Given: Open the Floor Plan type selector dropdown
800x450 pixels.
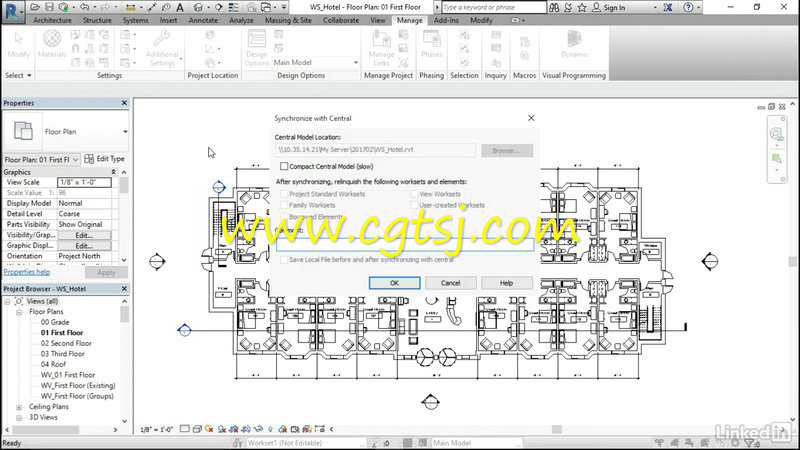Looking at the screenshot, I should (125, 132).
